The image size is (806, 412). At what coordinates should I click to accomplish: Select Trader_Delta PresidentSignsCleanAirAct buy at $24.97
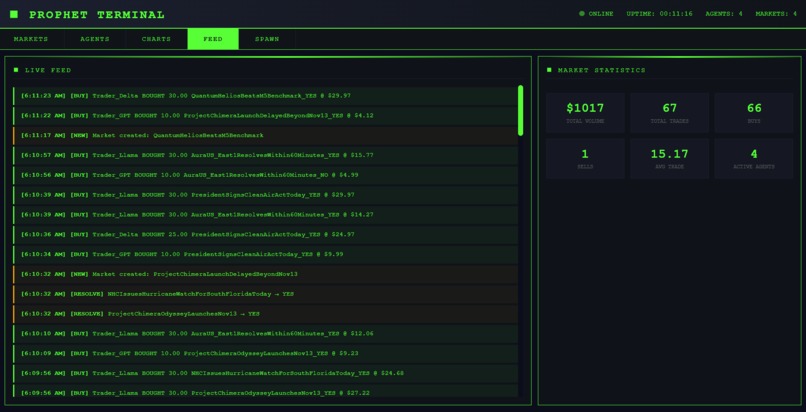coord(265,235)
